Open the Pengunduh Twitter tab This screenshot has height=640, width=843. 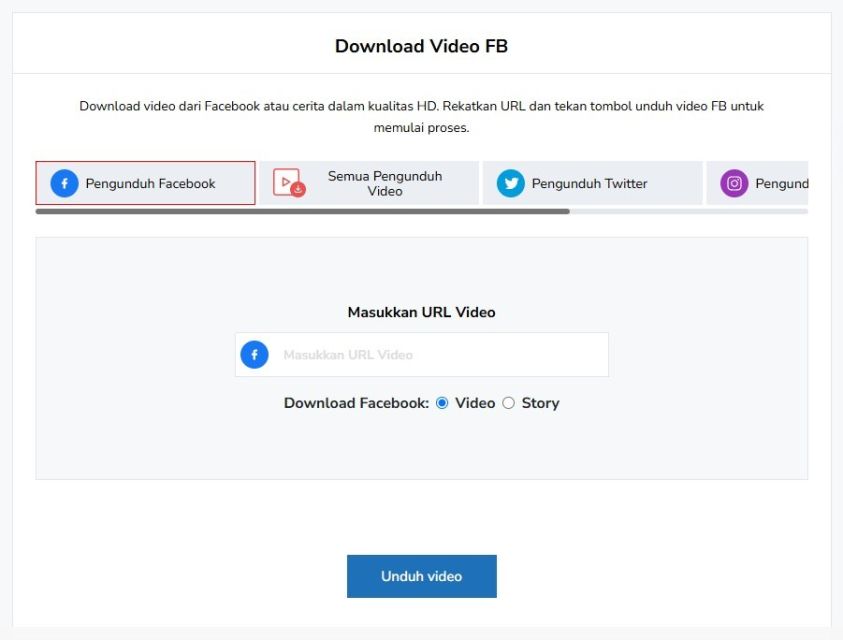[x=592, y=183]
